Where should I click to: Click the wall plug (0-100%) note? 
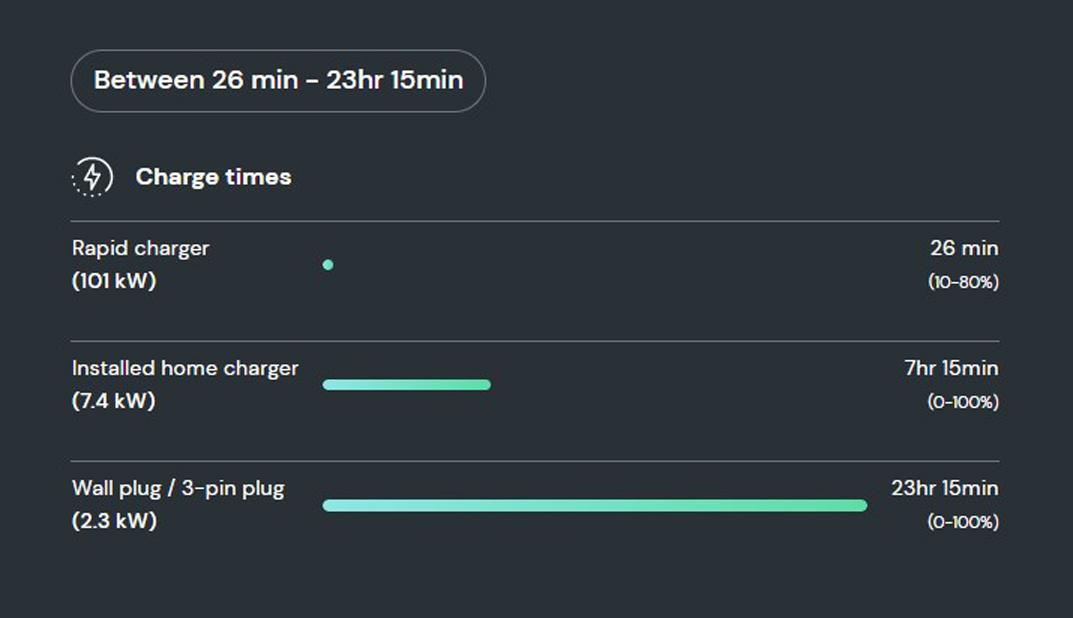coord(963,522)
